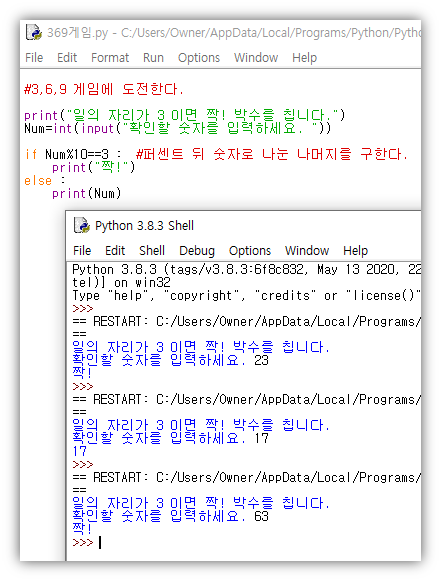Click the 'Num=int(input(' code line
441x581 pixels.
178,129
